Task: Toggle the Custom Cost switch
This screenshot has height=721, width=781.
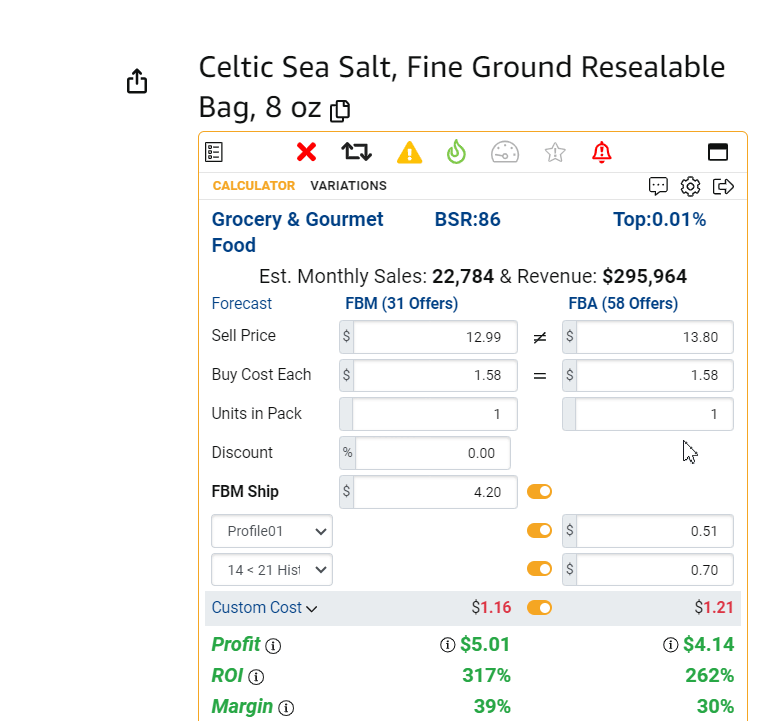Action: pos(539,607)
